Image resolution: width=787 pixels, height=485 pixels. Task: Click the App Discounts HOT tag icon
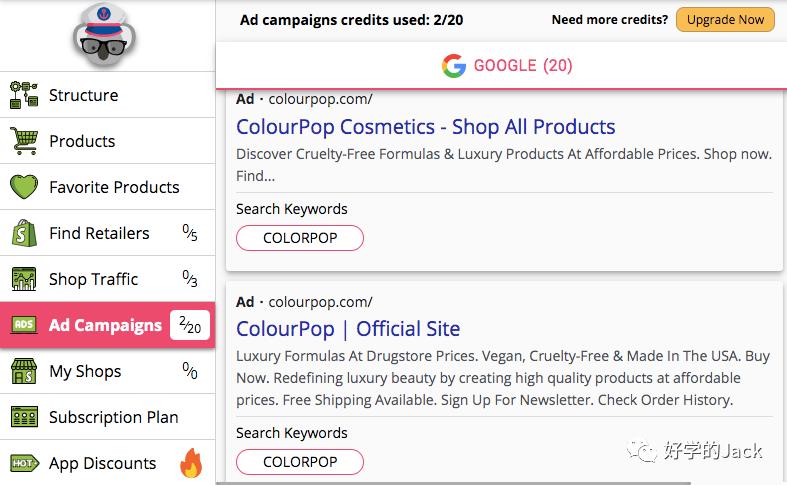24,463
